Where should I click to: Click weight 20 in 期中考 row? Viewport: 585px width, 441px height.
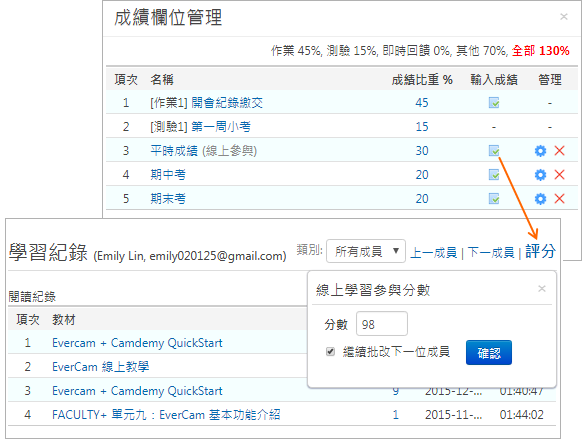[422, 175]
